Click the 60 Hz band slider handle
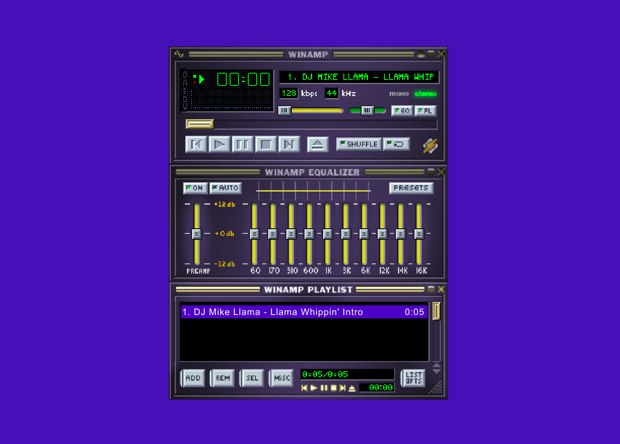 pos(254,234)
